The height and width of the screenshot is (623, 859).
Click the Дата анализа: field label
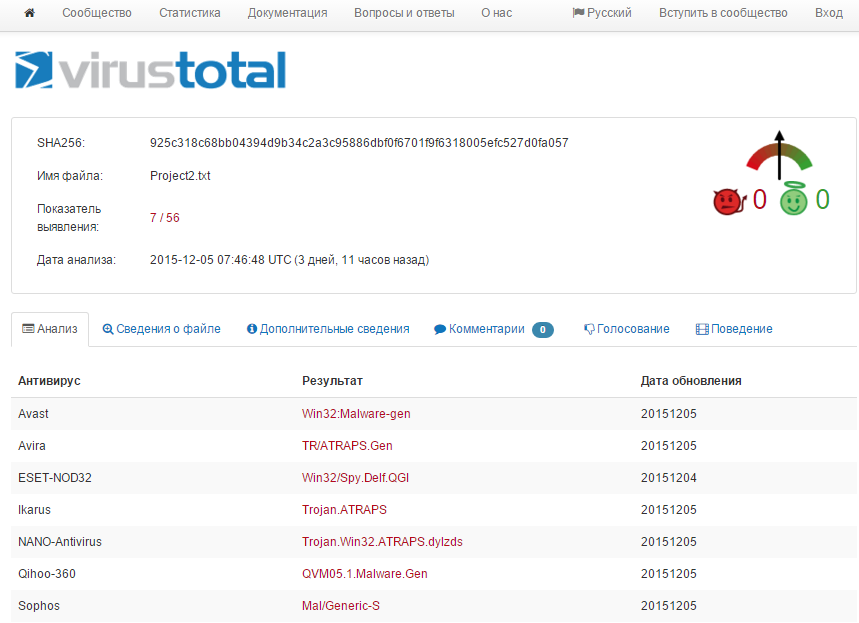click(76, 260)
